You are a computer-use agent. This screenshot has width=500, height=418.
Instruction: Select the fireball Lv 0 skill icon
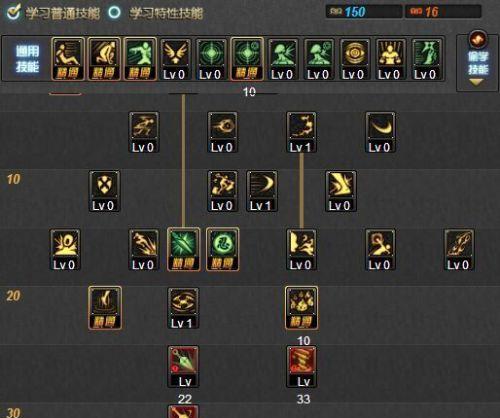pos(222,132)
